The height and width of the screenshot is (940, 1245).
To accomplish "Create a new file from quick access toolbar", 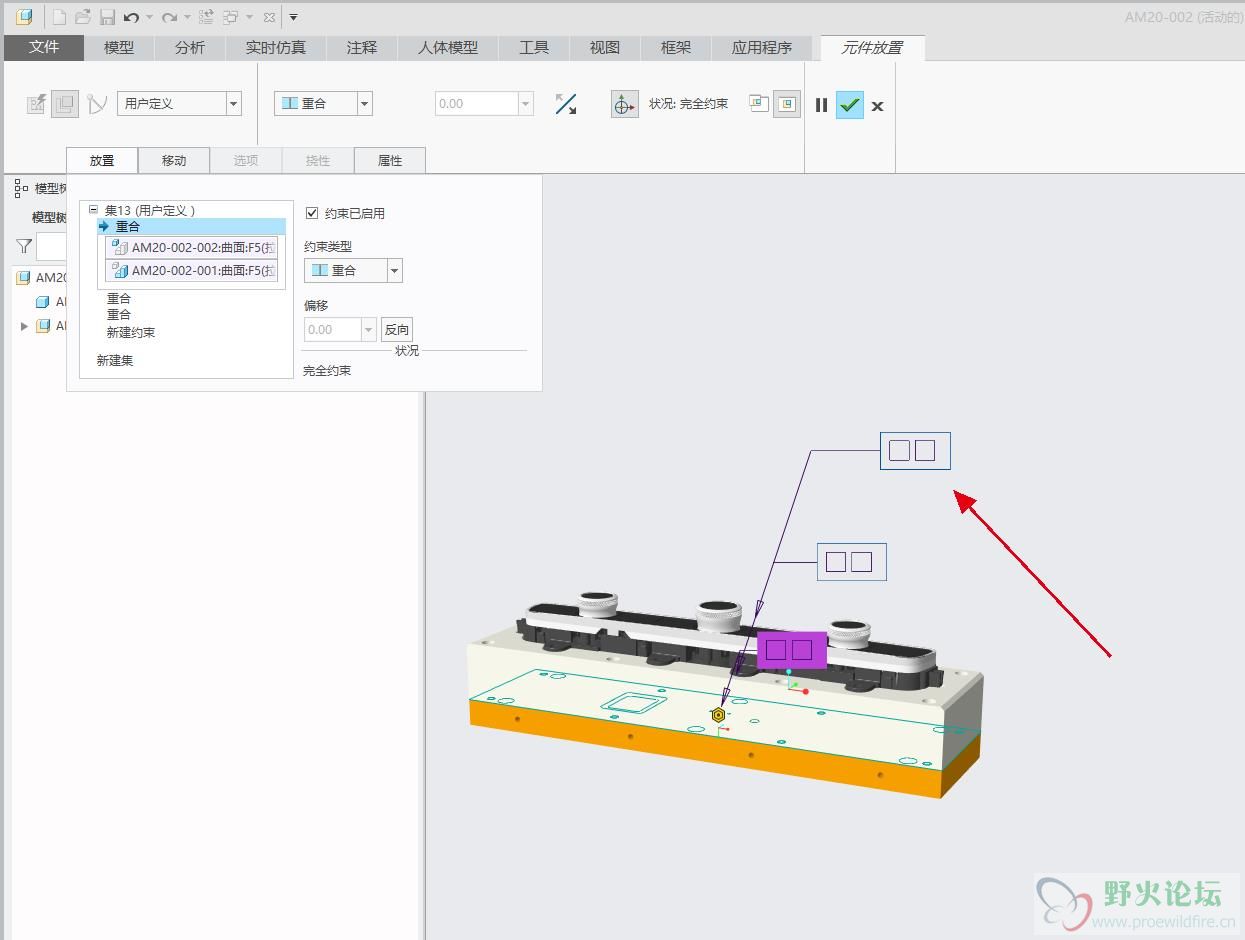I will [60, 17].
